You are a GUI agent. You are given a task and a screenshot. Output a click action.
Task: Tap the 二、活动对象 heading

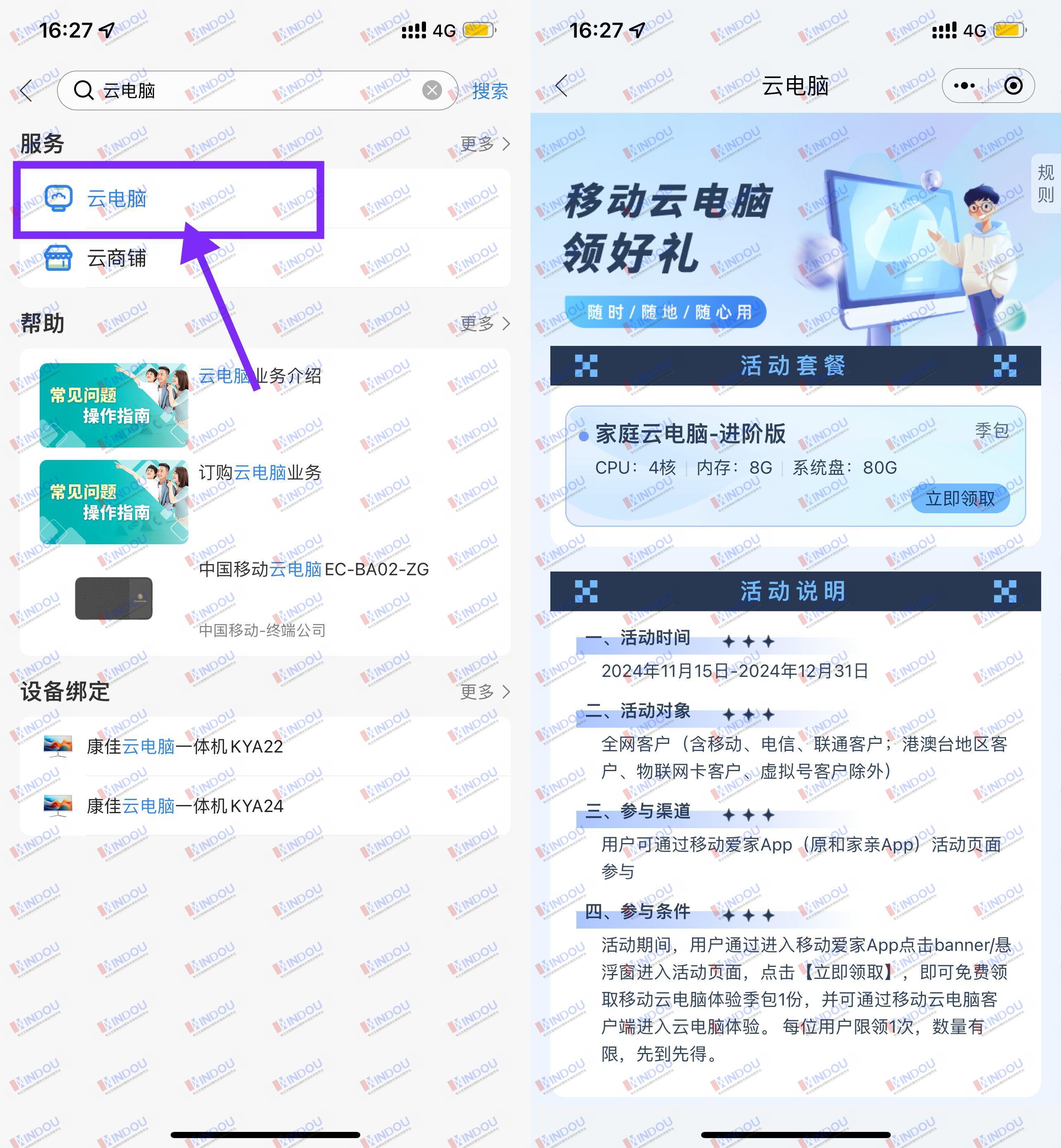pyautogui.click(x=637, y=711)
